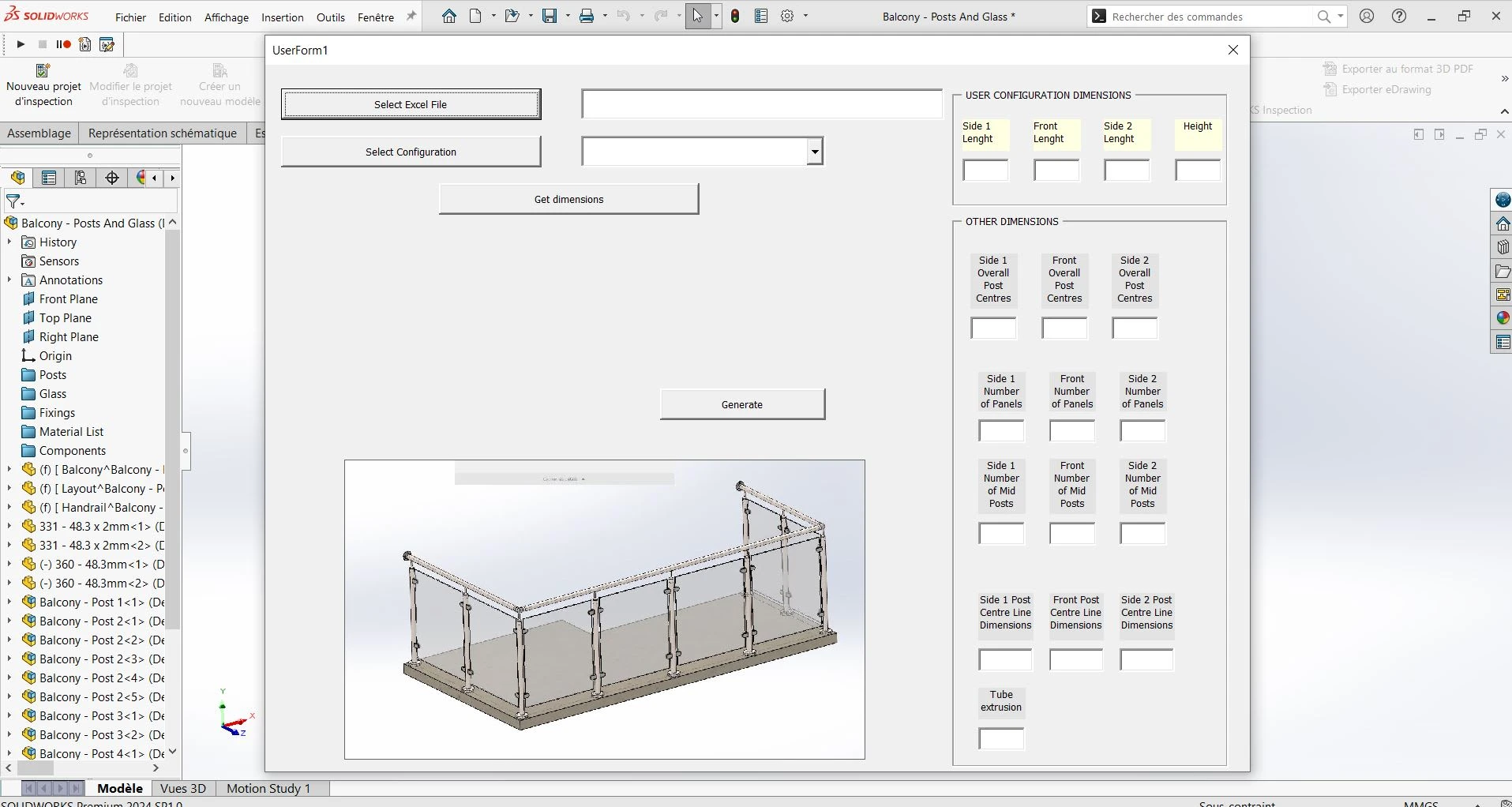
Task: Open the Appearances color ball in the task pane
Action: [x=1503, y=318]
